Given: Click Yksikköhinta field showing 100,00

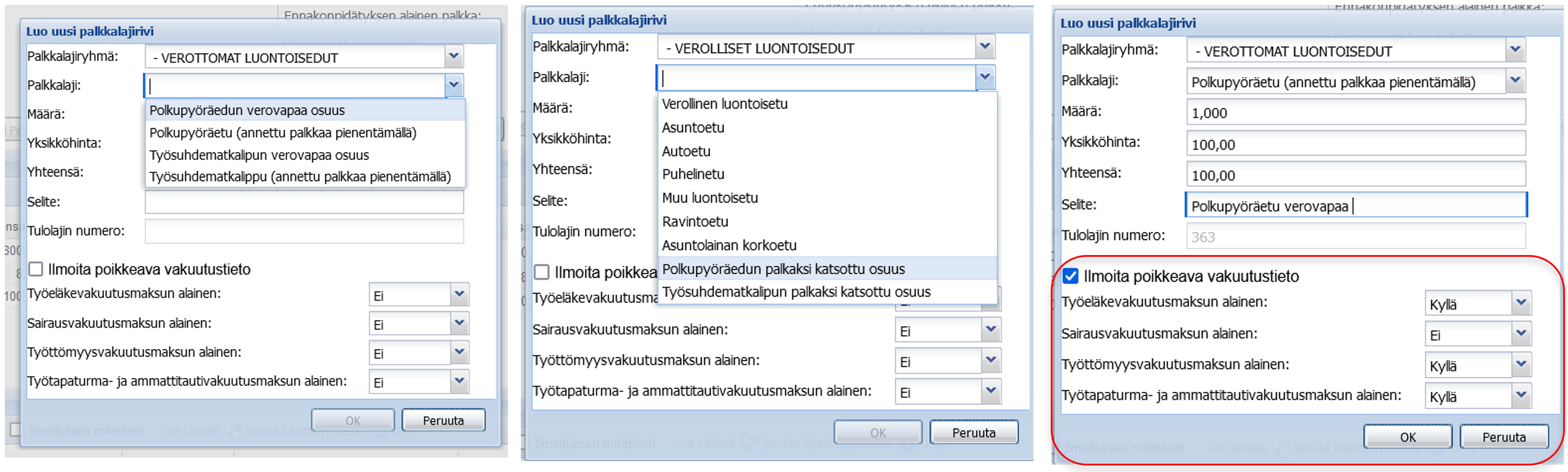Looking at the screenshot, I should click(1356, 144).
